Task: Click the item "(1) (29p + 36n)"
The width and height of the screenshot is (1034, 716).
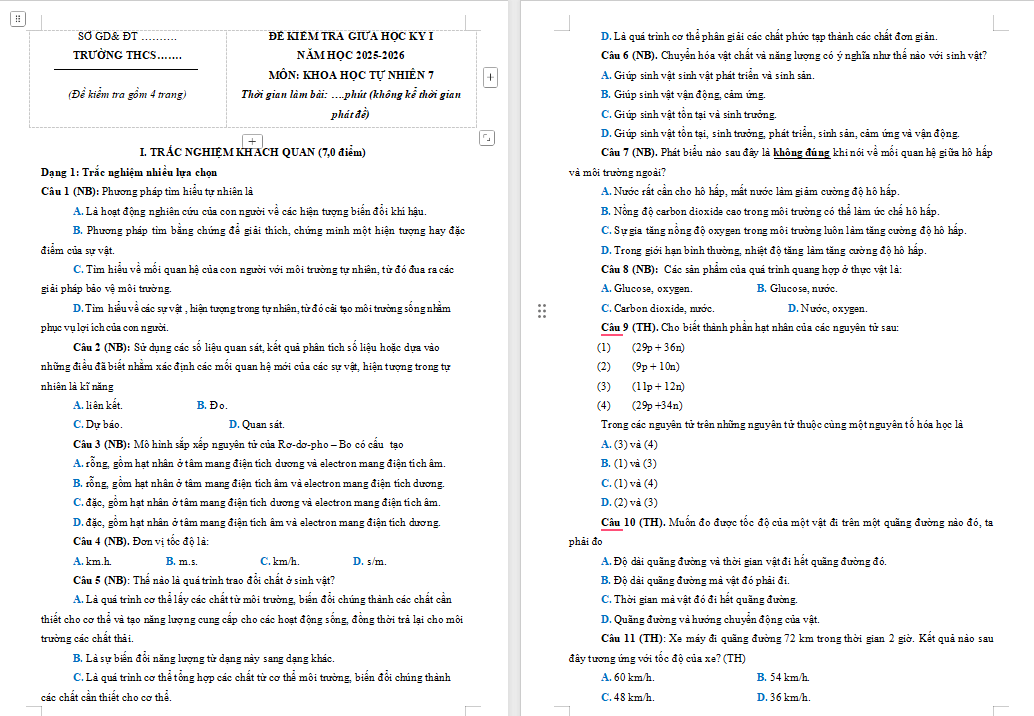Action: 641,347
